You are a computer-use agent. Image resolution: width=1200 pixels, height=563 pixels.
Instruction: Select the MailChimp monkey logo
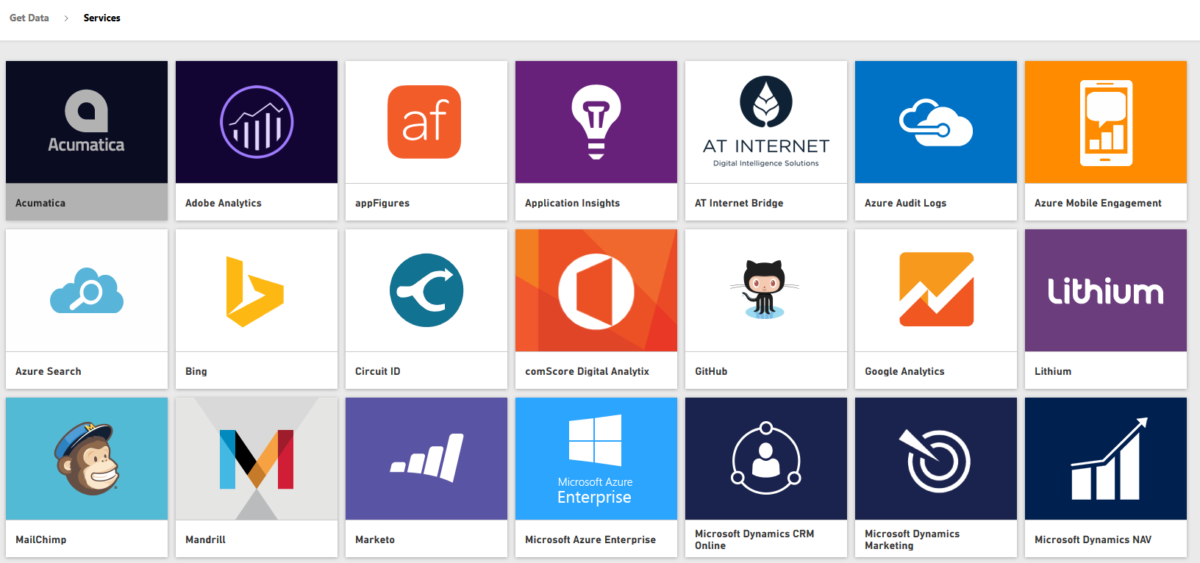[x=87, y=458]
